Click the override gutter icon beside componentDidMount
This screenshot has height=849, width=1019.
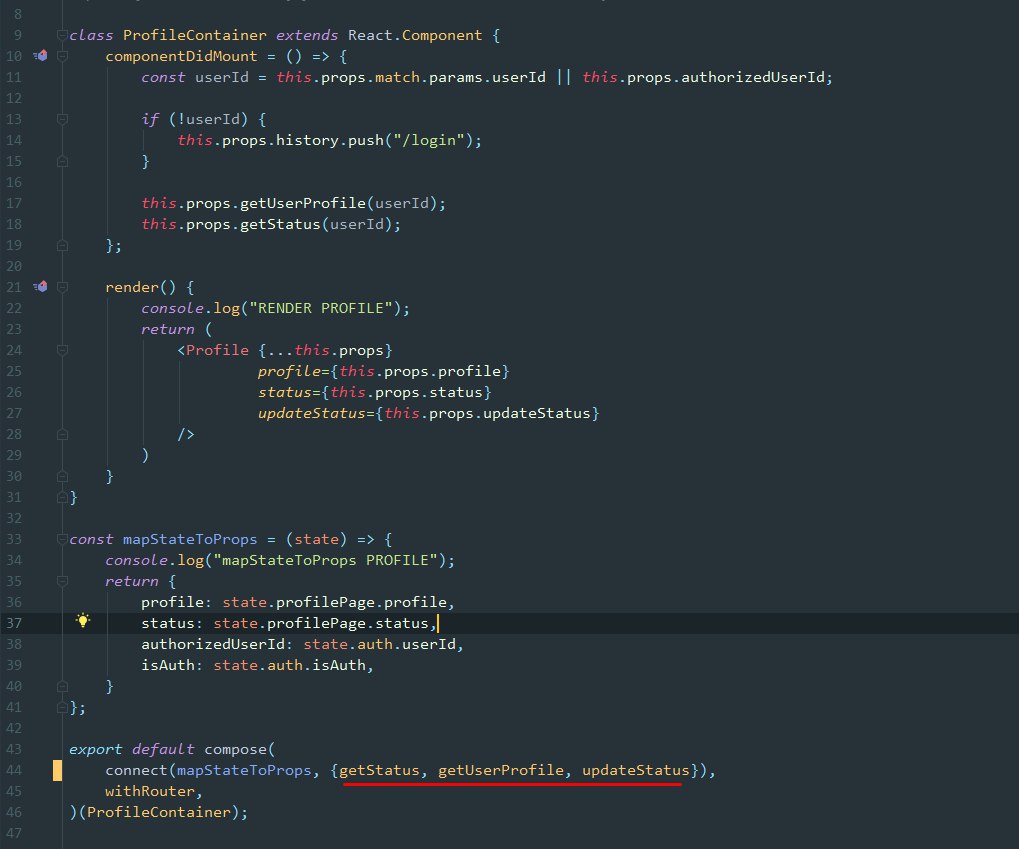tap(40, 56)
